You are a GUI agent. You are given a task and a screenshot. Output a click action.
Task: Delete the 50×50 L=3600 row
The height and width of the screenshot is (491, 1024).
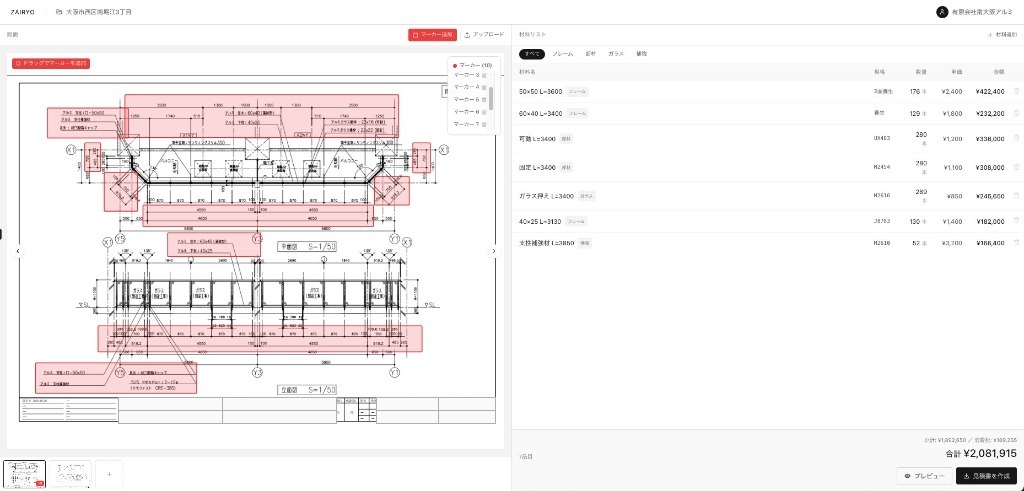click(x=1016, y=91)
